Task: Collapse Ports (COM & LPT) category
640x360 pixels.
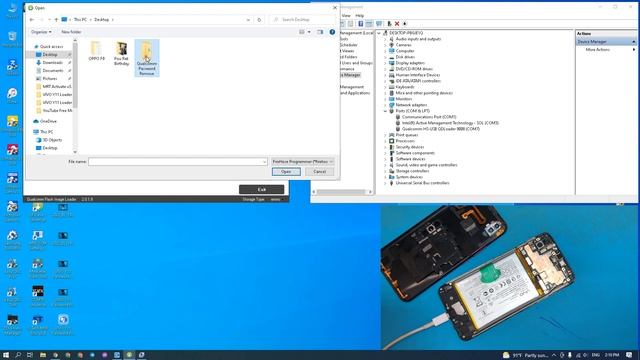Action: point(385,111)
